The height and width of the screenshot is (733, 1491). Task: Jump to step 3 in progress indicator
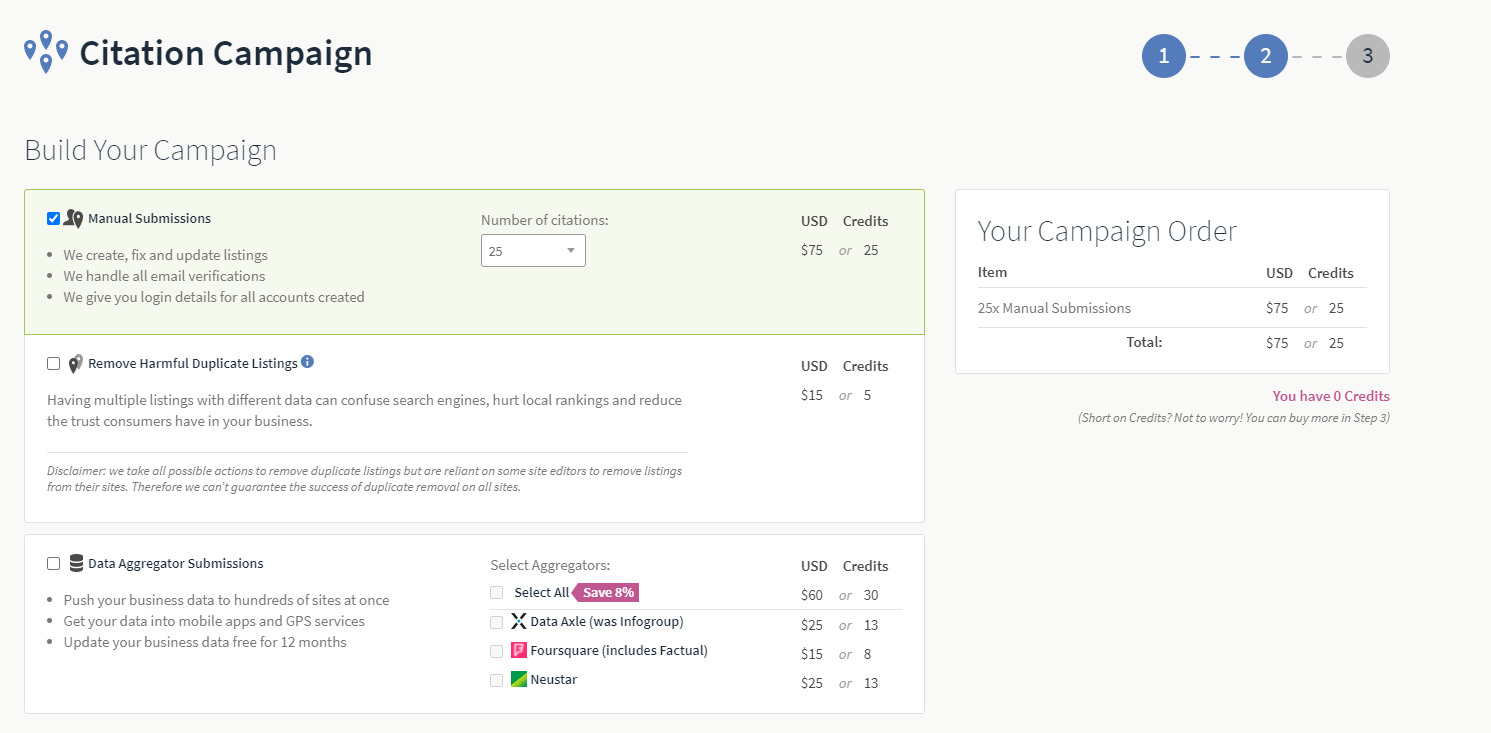(x=1367, y=57)
